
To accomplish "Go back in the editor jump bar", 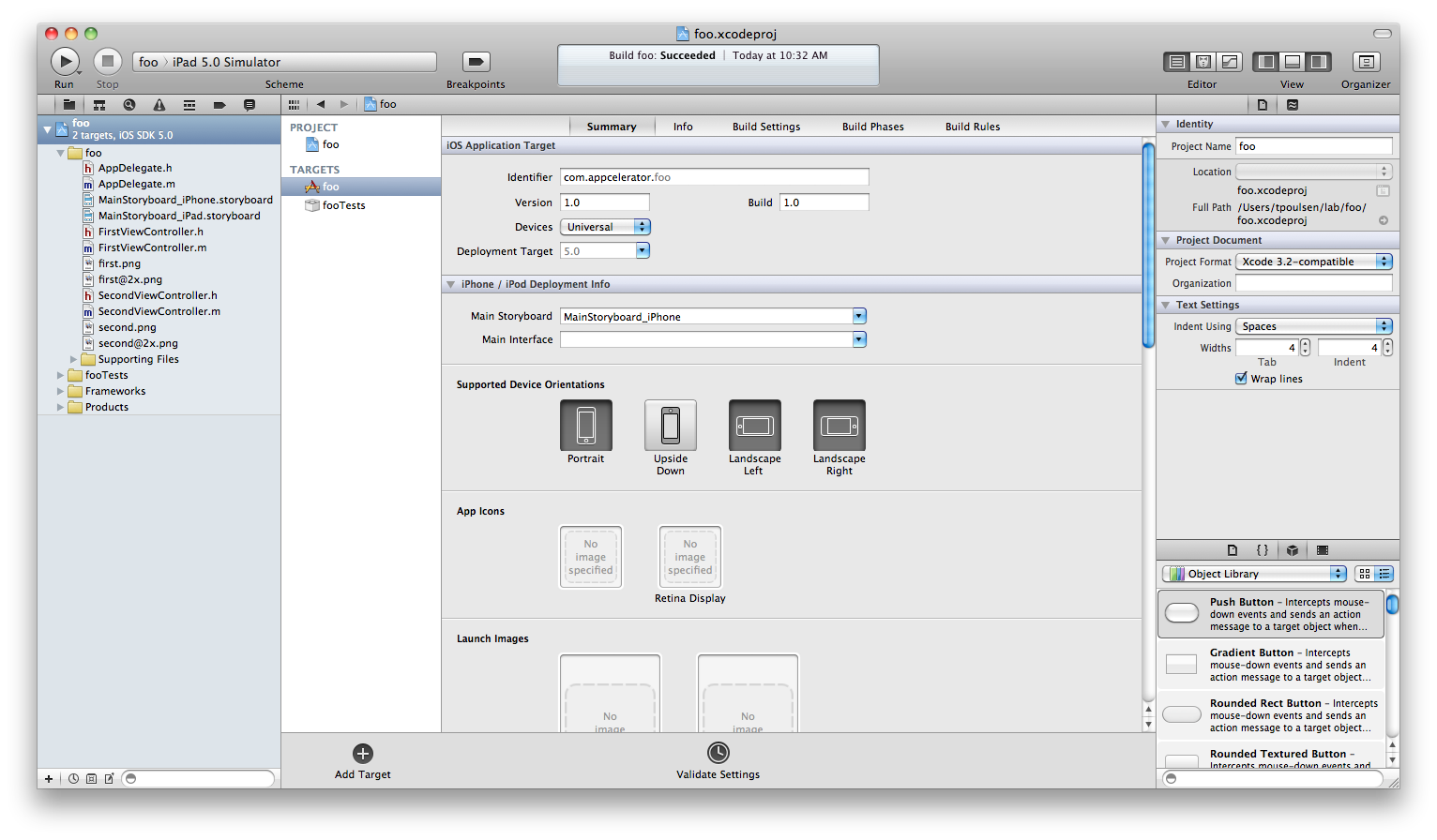I will point(321,104).
